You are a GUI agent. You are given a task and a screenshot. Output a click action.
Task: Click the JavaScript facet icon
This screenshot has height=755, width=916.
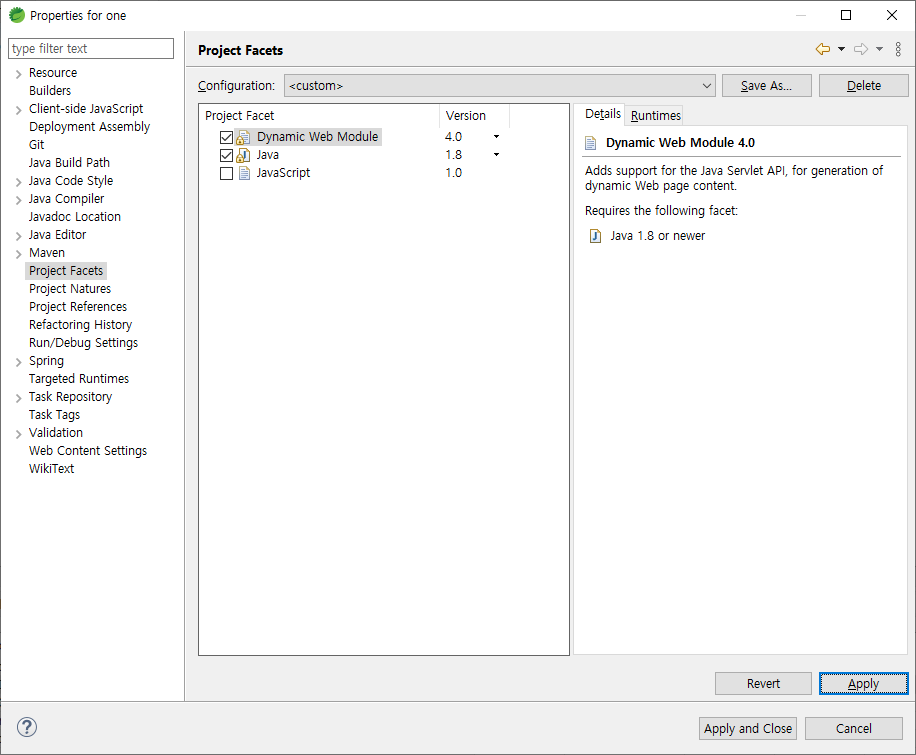click(245, 174)
